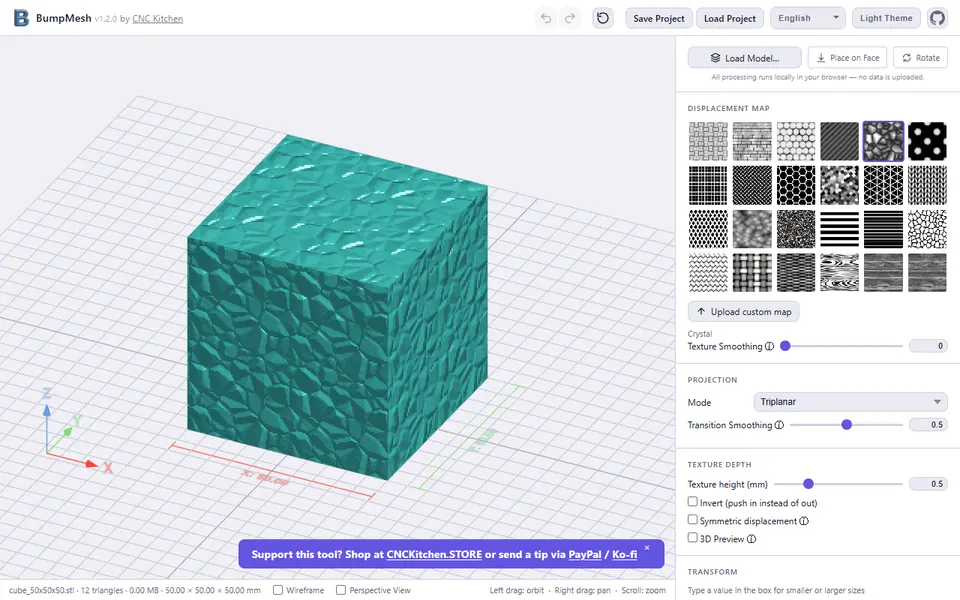
Task: Open the Triplanar projection mode dropdown
Action: point(850,402)
